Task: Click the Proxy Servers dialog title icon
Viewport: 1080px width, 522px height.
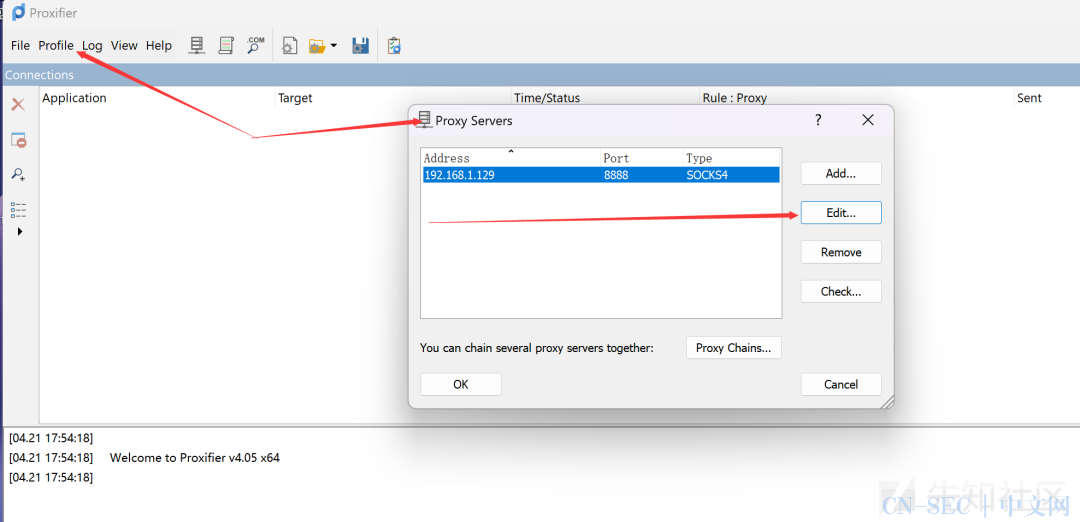Action: click(424, 120)
